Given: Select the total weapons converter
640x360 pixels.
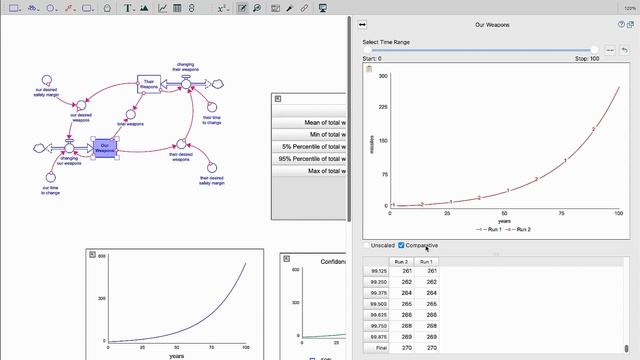Looking at the screenshot, I should [x=131, y=115].
